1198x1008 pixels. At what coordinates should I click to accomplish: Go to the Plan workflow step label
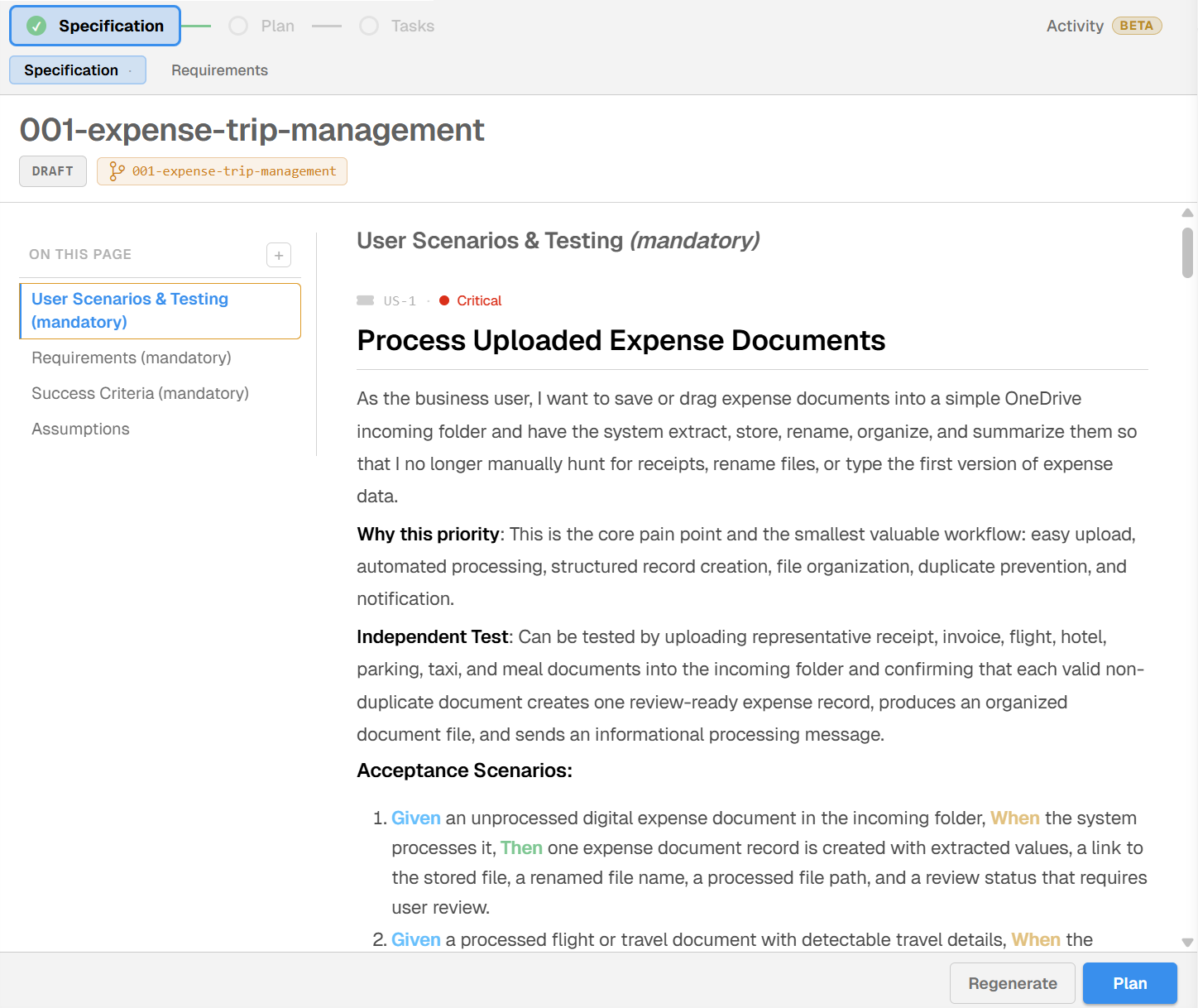click(x=278, y=26)
